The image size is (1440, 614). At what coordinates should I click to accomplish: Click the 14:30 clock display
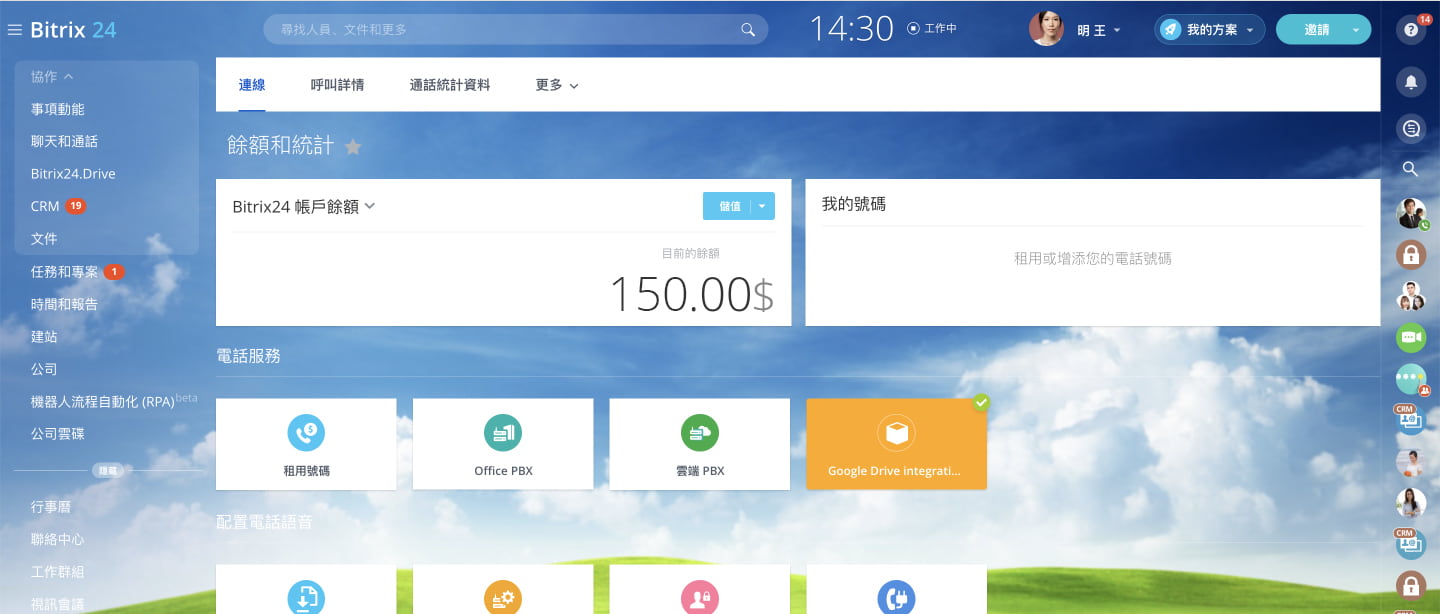click(851, 29)
